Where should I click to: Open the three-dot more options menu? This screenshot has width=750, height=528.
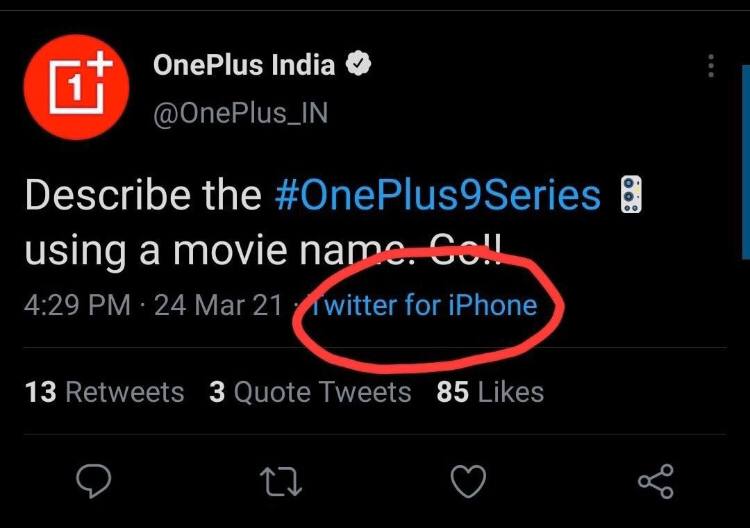coord(711,67)
